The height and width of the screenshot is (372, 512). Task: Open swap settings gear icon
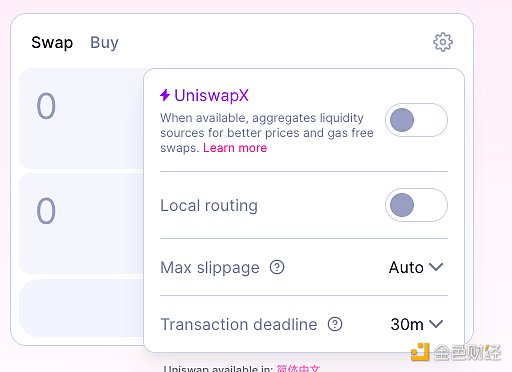tap(443, 42)
